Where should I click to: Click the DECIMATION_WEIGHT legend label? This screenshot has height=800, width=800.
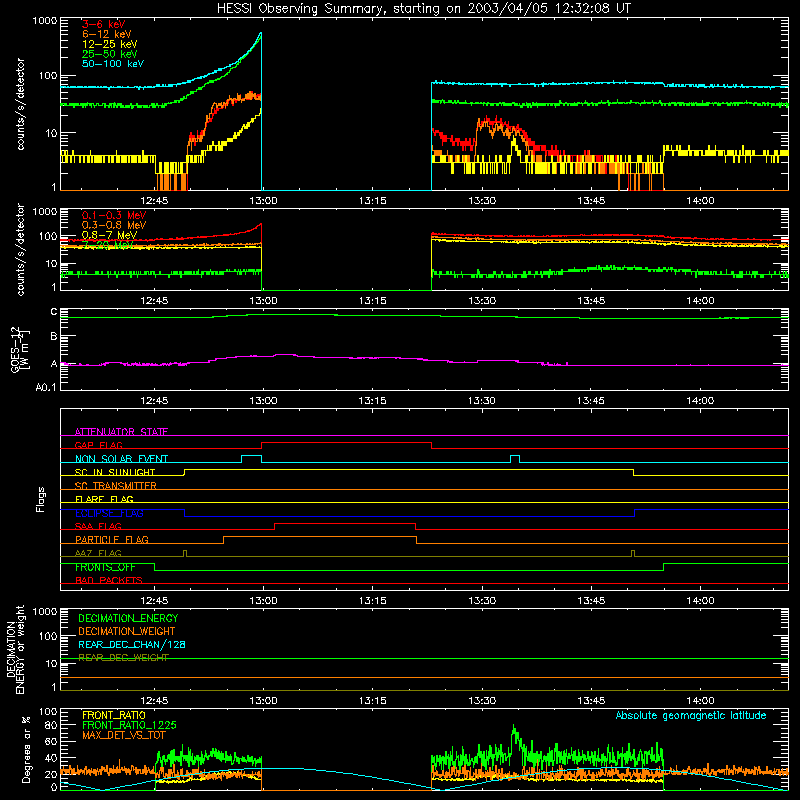pos(127,631)
